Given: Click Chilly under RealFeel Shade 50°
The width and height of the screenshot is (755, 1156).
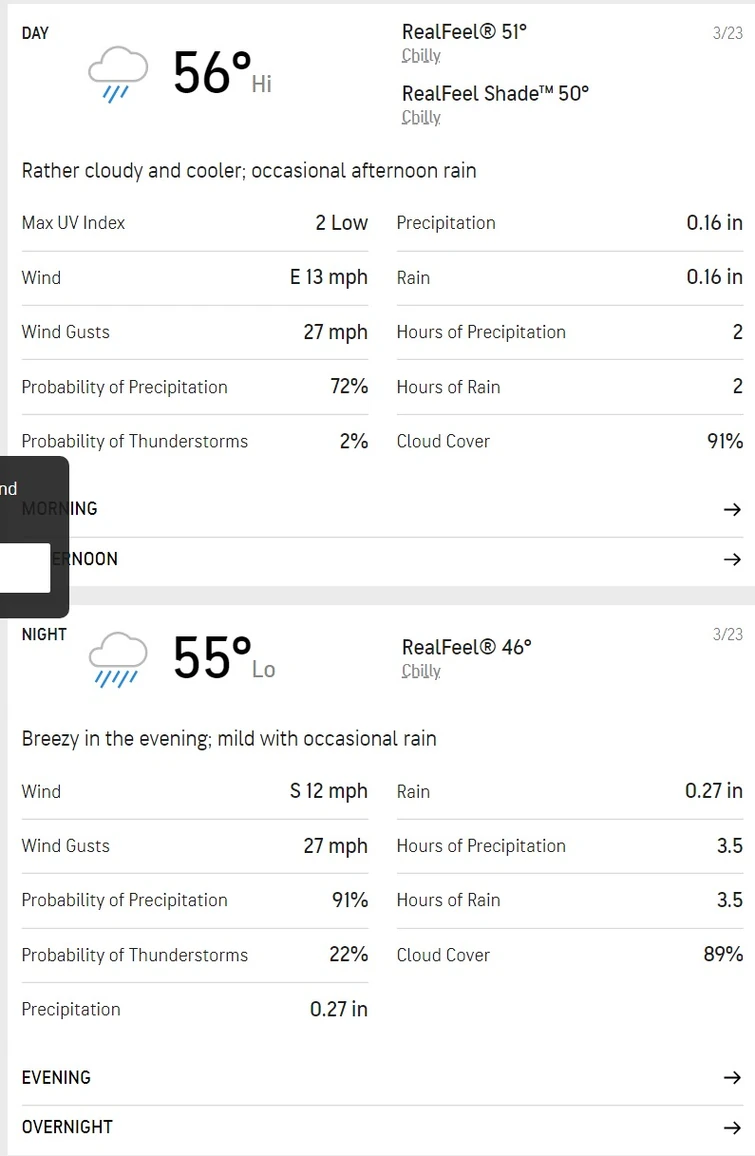Looking at the screenshot, I should pyautogui.click(x=421, y=117).
